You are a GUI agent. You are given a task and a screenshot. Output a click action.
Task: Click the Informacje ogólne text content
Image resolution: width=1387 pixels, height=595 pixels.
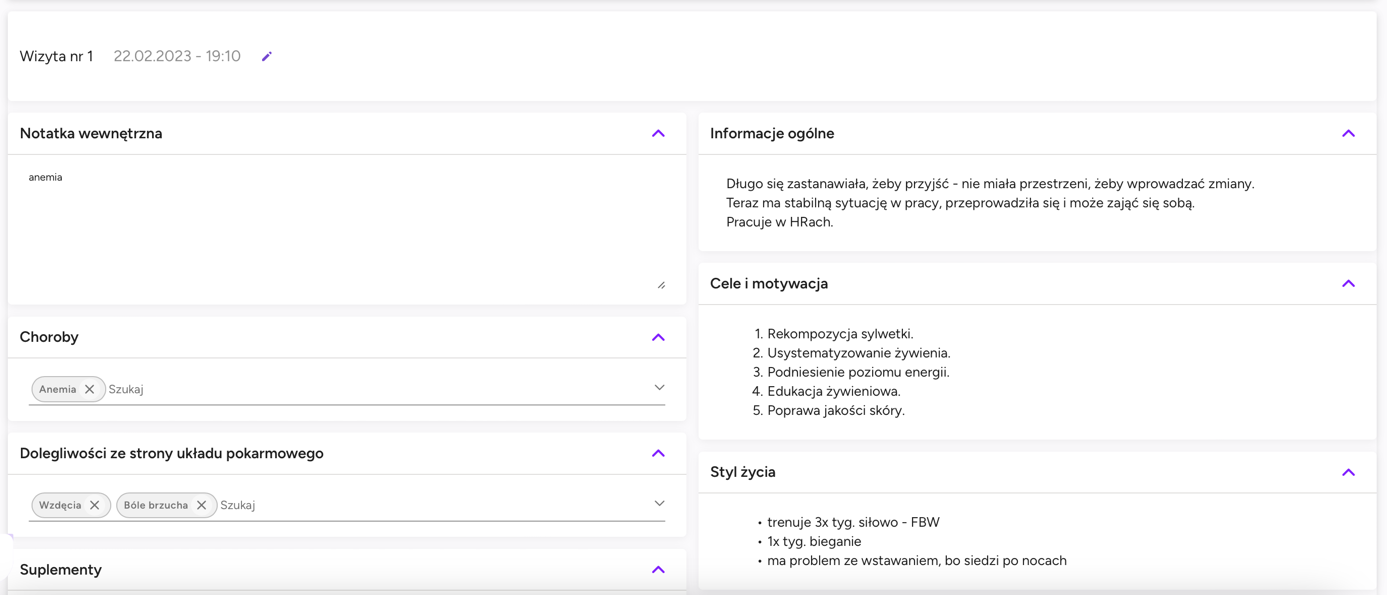pyautogui.click(x=990, y=203)
